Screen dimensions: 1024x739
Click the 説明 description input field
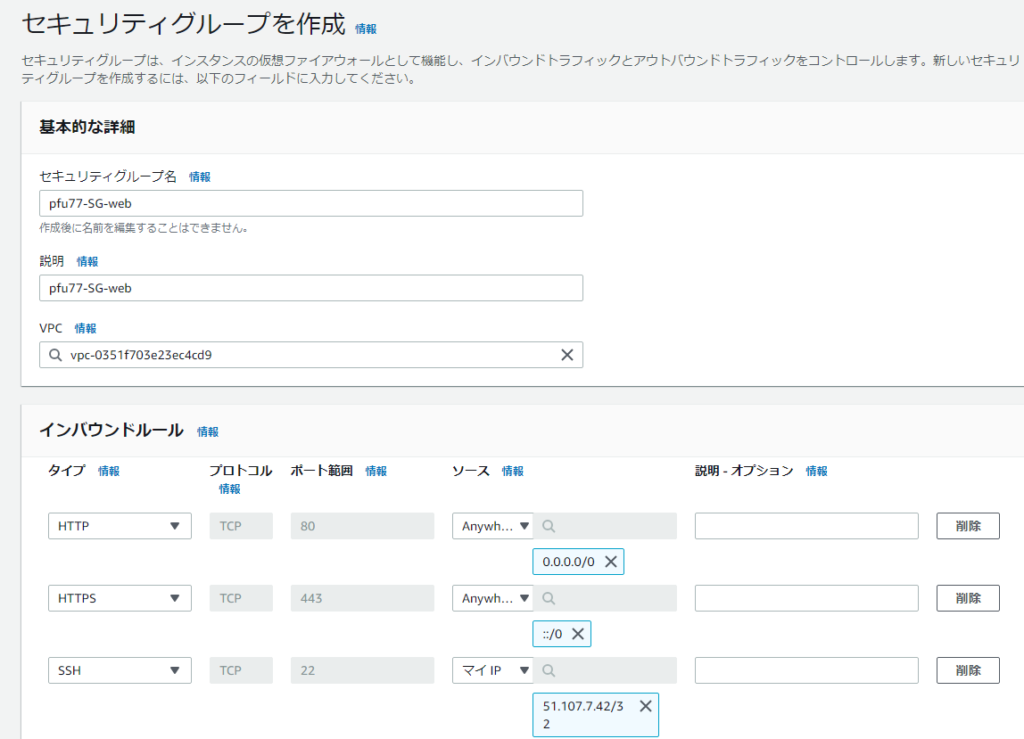pyautogui.click(x=311, y=288)
